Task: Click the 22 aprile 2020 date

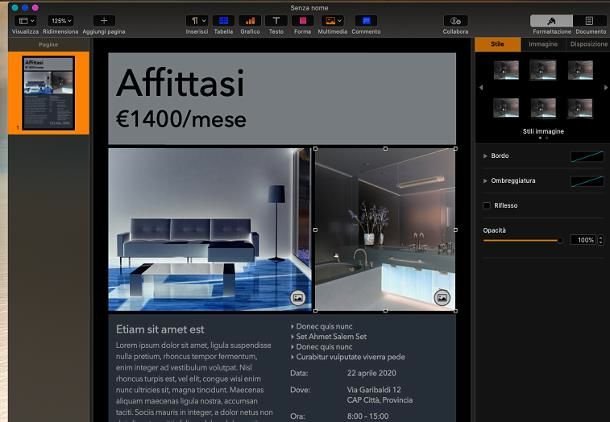Action: pyautogui.click(x=372, y=373)
